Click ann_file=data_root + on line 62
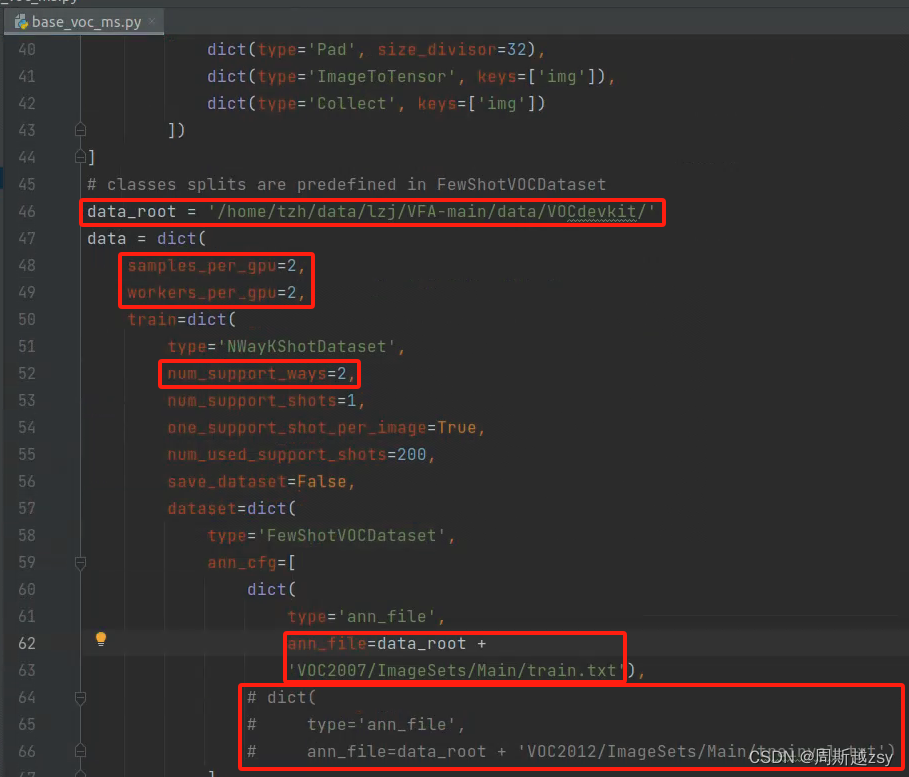The image size is (909, 777). pyautogui.click(x=387, y=644)
